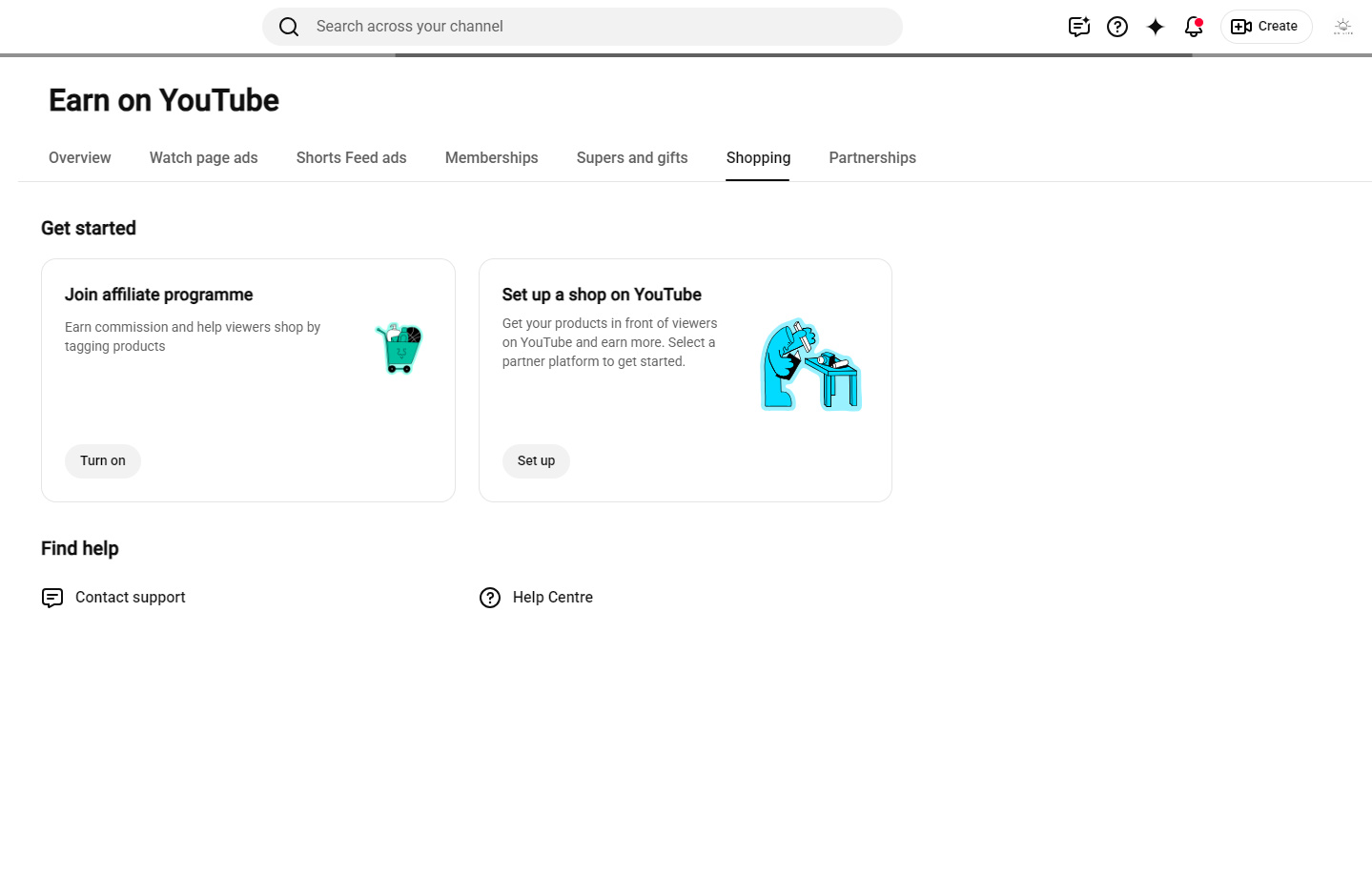Click the account avatar icon
Viewport: 1372px width, 877px height.
coord(1343,27)
